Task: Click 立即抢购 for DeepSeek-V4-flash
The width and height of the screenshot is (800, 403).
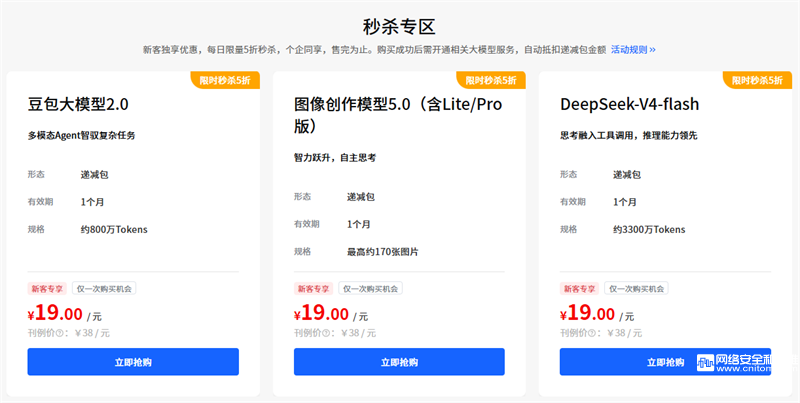Action: coord(665,362)
